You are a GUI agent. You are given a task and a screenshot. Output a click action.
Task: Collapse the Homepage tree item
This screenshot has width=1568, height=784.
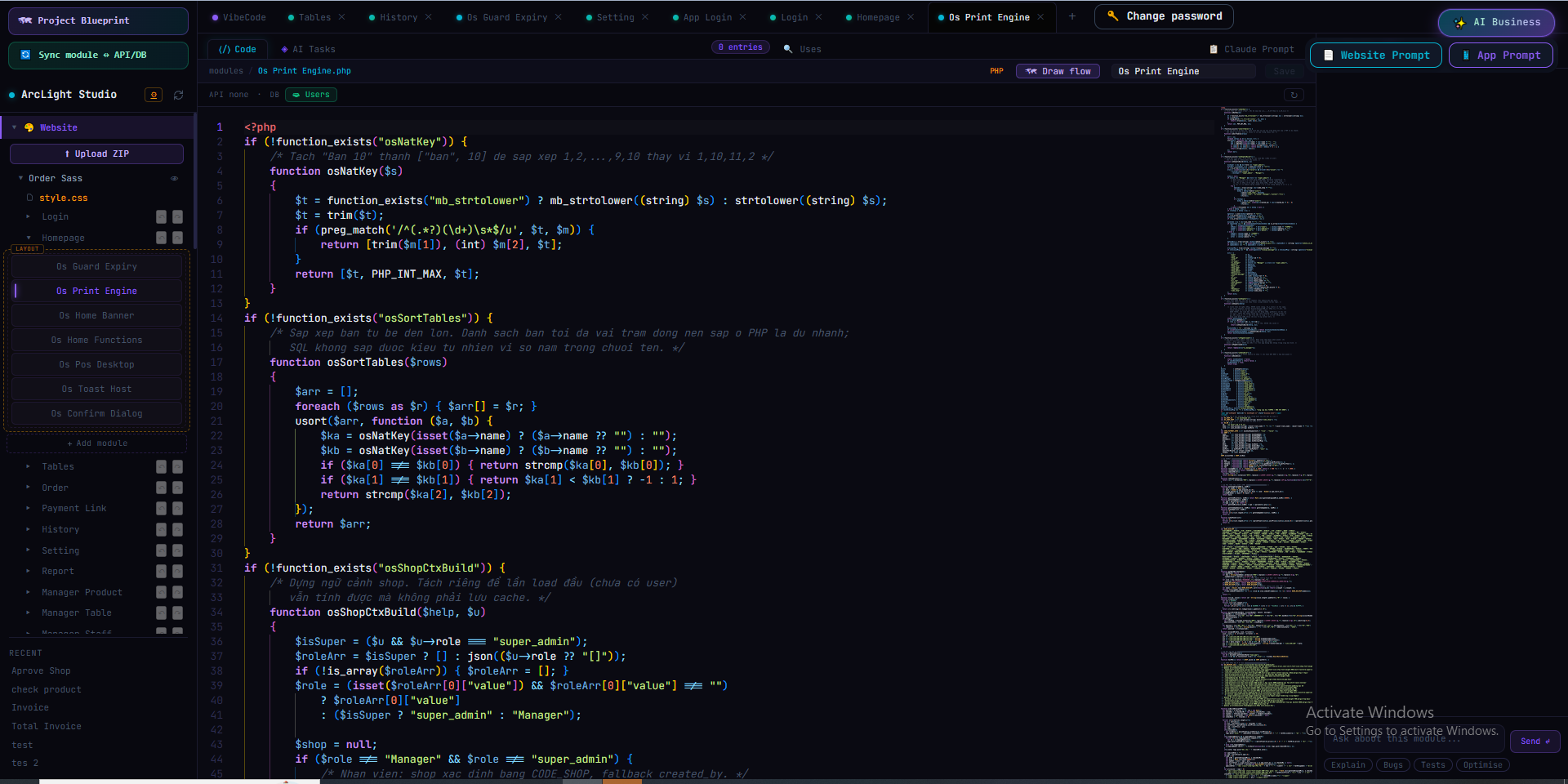(28, 238)
